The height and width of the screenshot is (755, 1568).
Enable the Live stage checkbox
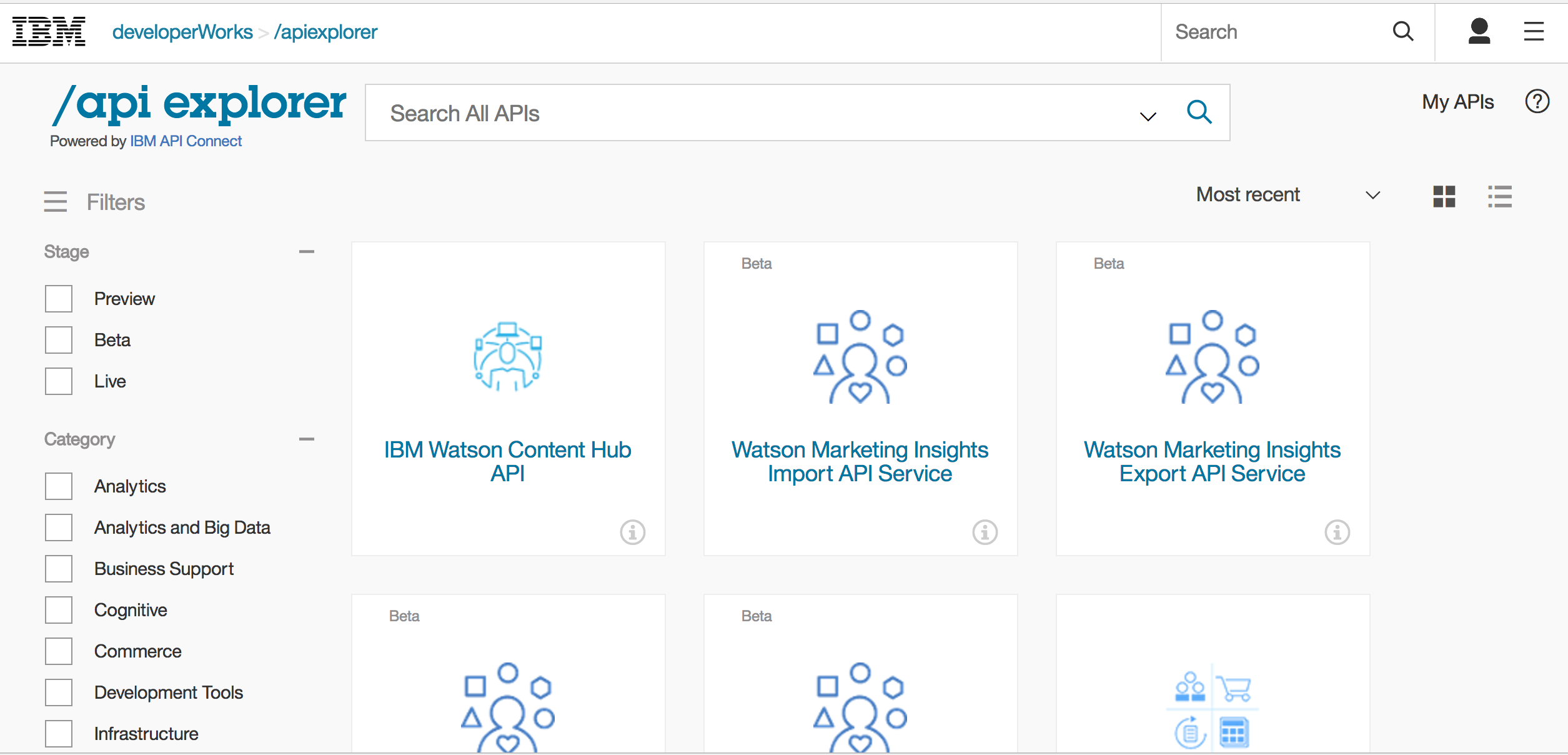(59, 381)
